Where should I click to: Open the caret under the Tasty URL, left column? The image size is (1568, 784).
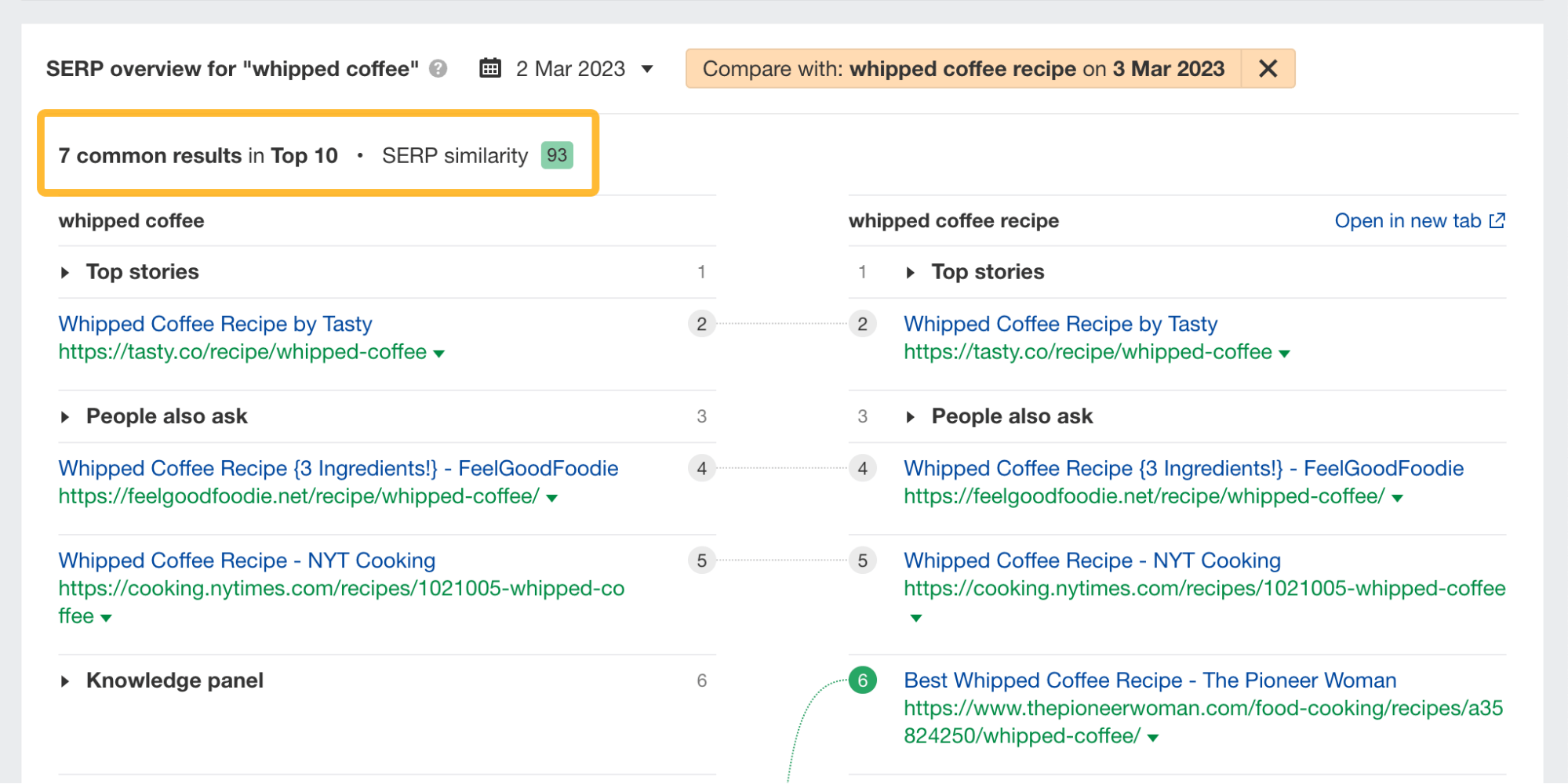click(x=438, y=353)
